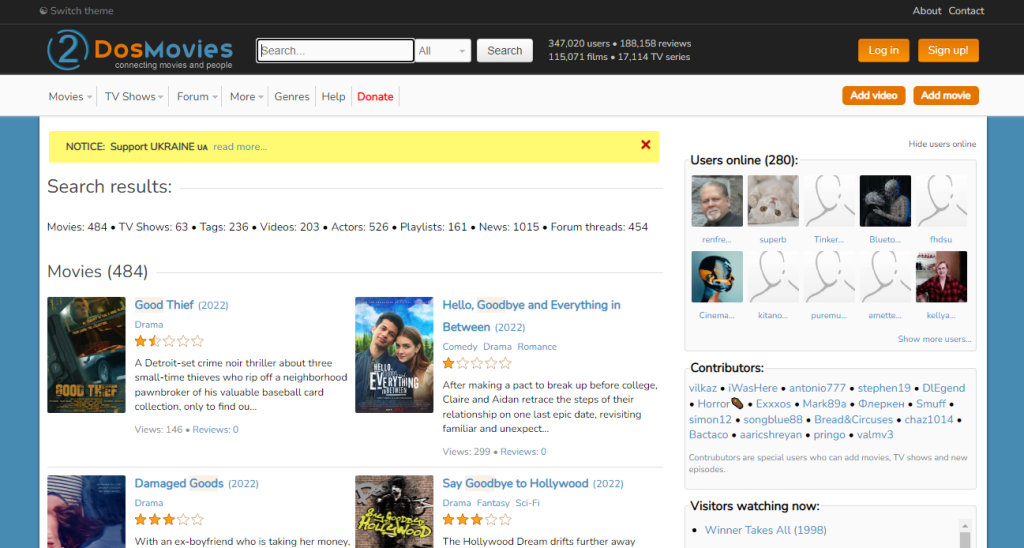Click Hello, Goodbye star rating
The image size is (1024, 548).
coord(477,363)
